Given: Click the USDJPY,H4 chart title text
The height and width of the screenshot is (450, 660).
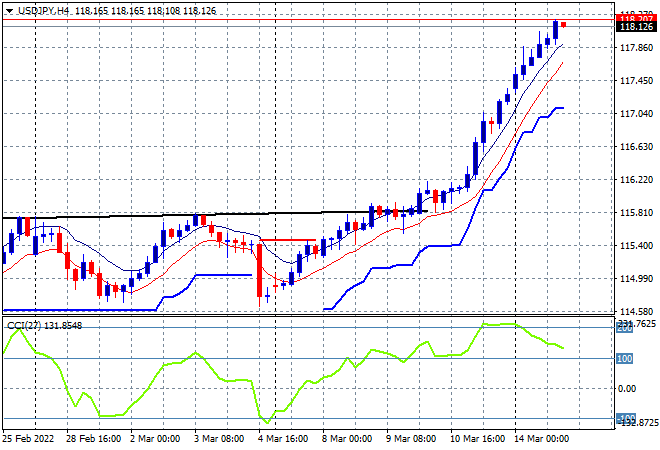Looking at the screenshot, I should pyautogui.click(x=43, y=11).
